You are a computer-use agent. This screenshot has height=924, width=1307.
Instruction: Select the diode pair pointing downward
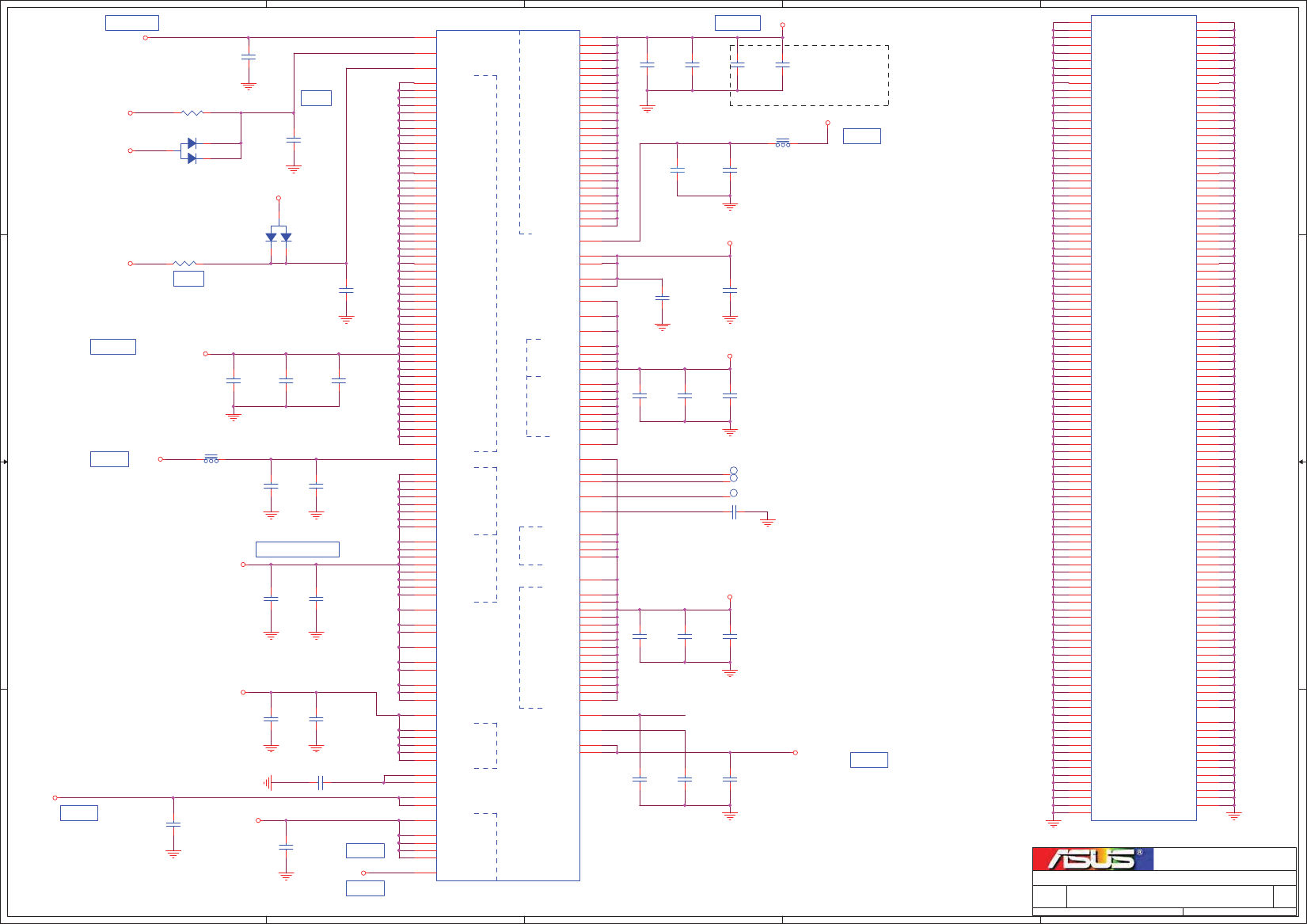point(279,237)
